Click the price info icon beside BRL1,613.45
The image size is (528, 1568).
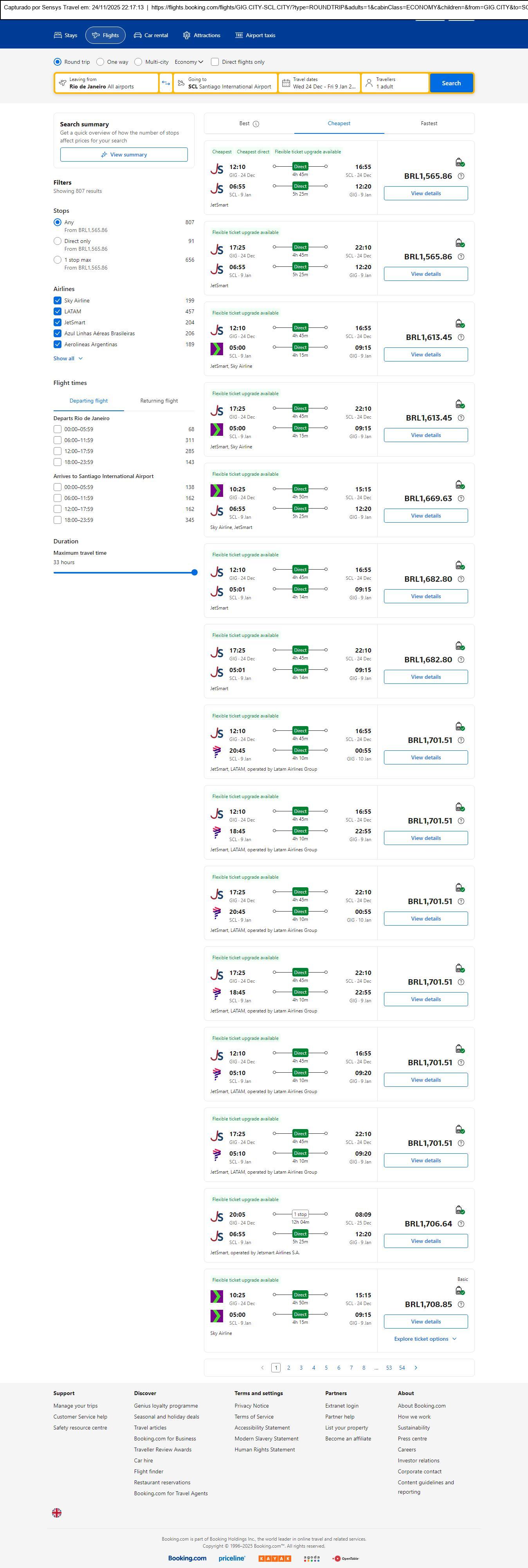tap(461, 337)
